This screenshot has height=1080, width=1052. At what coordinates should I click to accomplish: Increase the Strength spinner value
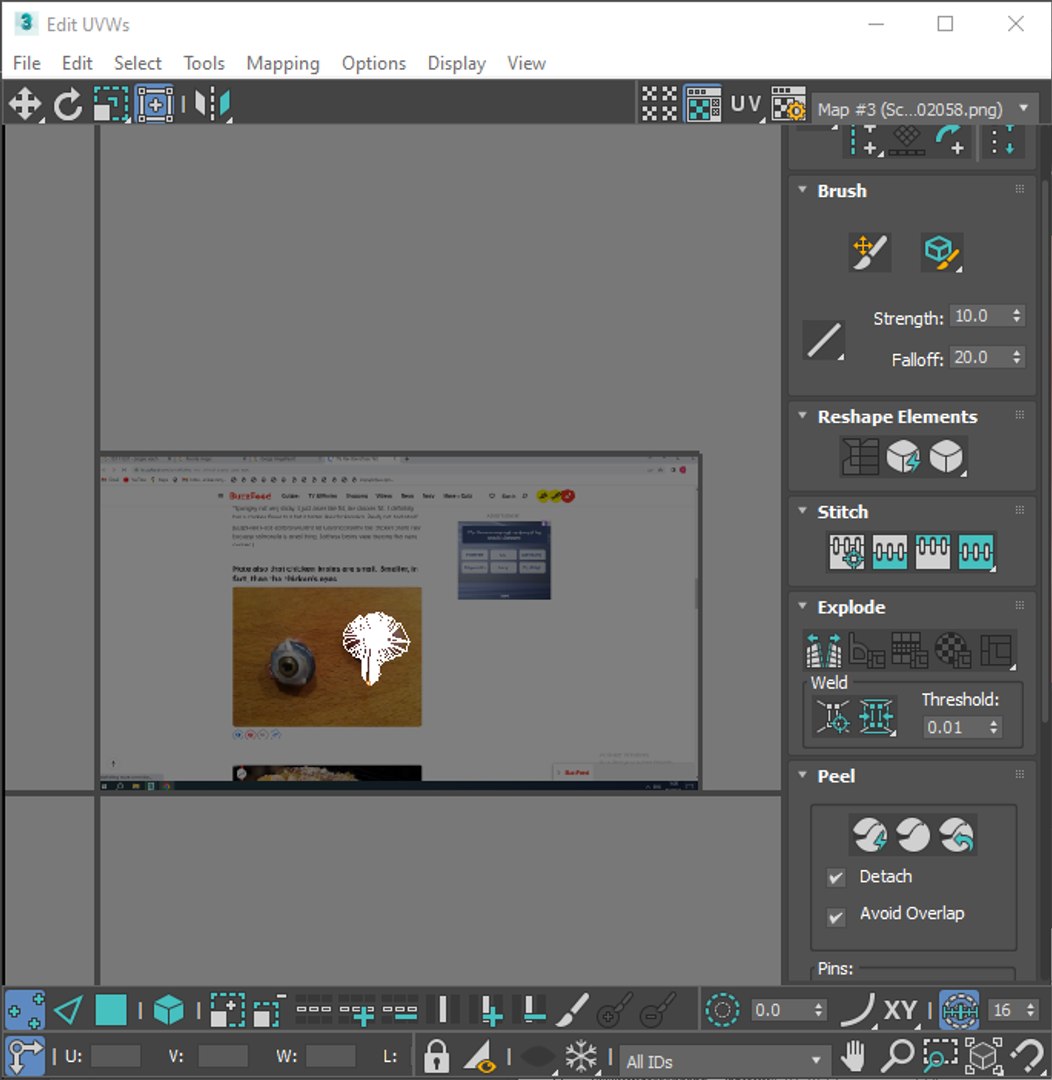tap(1017, 312)
